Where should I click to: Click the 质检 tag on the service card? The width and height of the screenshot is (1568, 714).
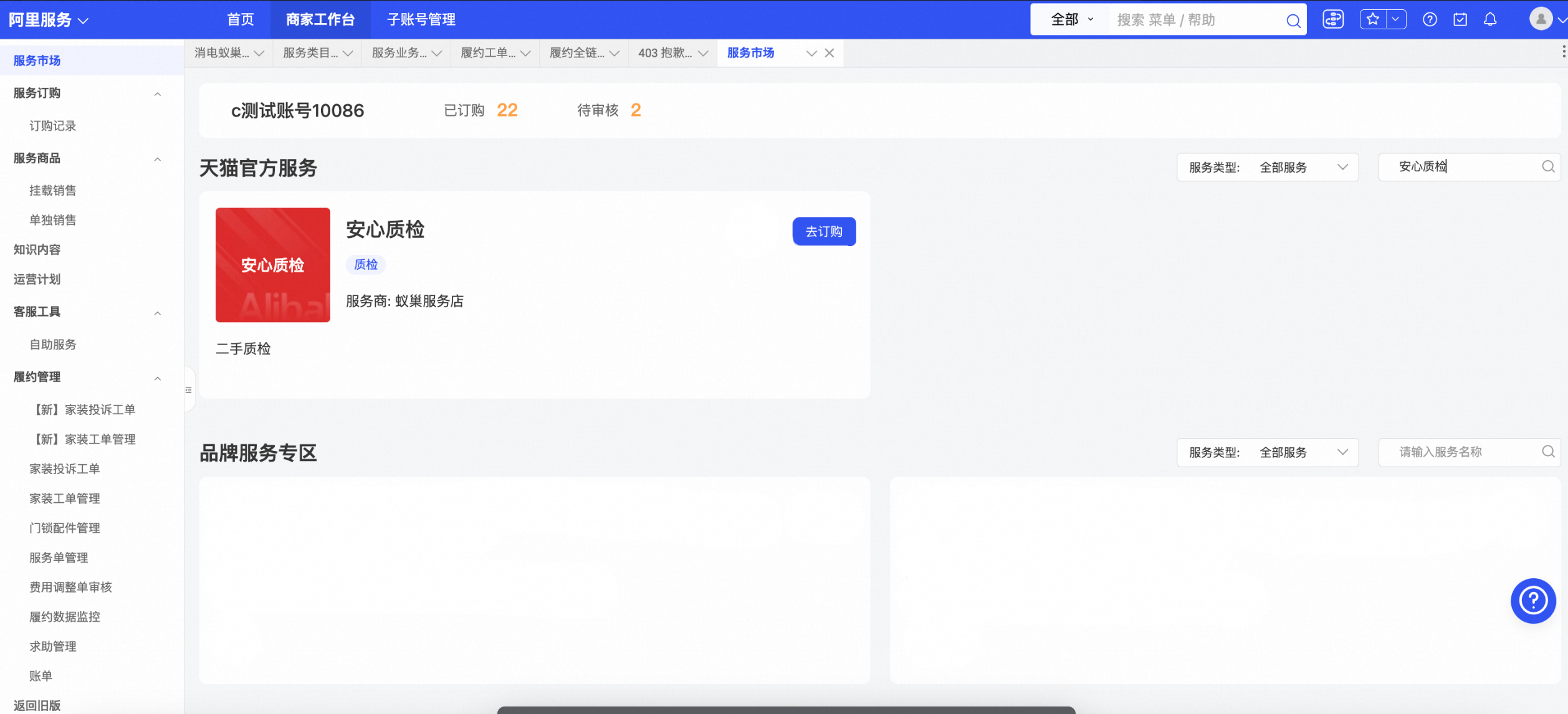pos(366,265)
